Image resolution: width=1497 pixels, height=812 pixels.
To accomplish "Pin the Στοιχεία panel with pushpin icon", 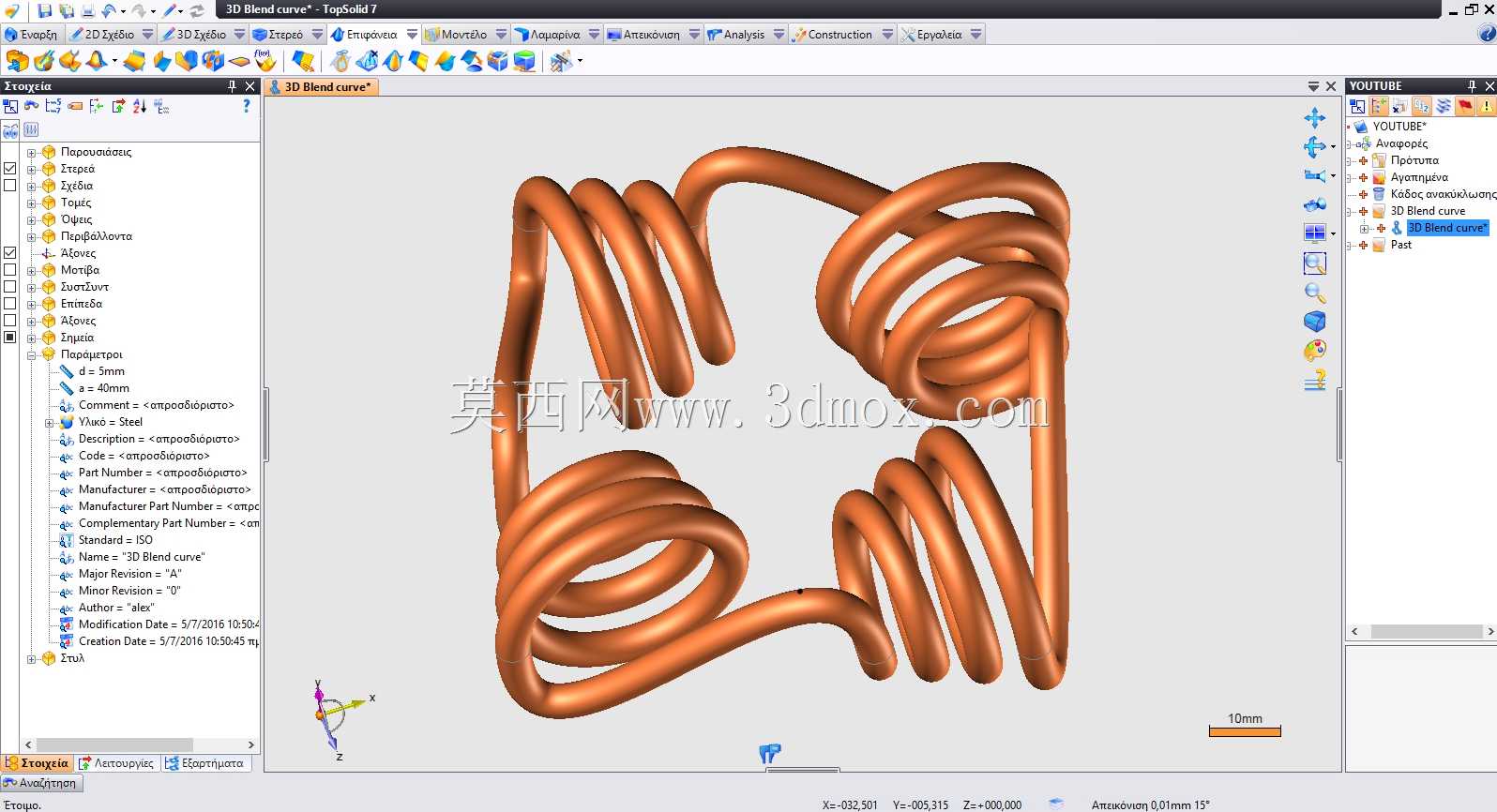I will (232, 86).
